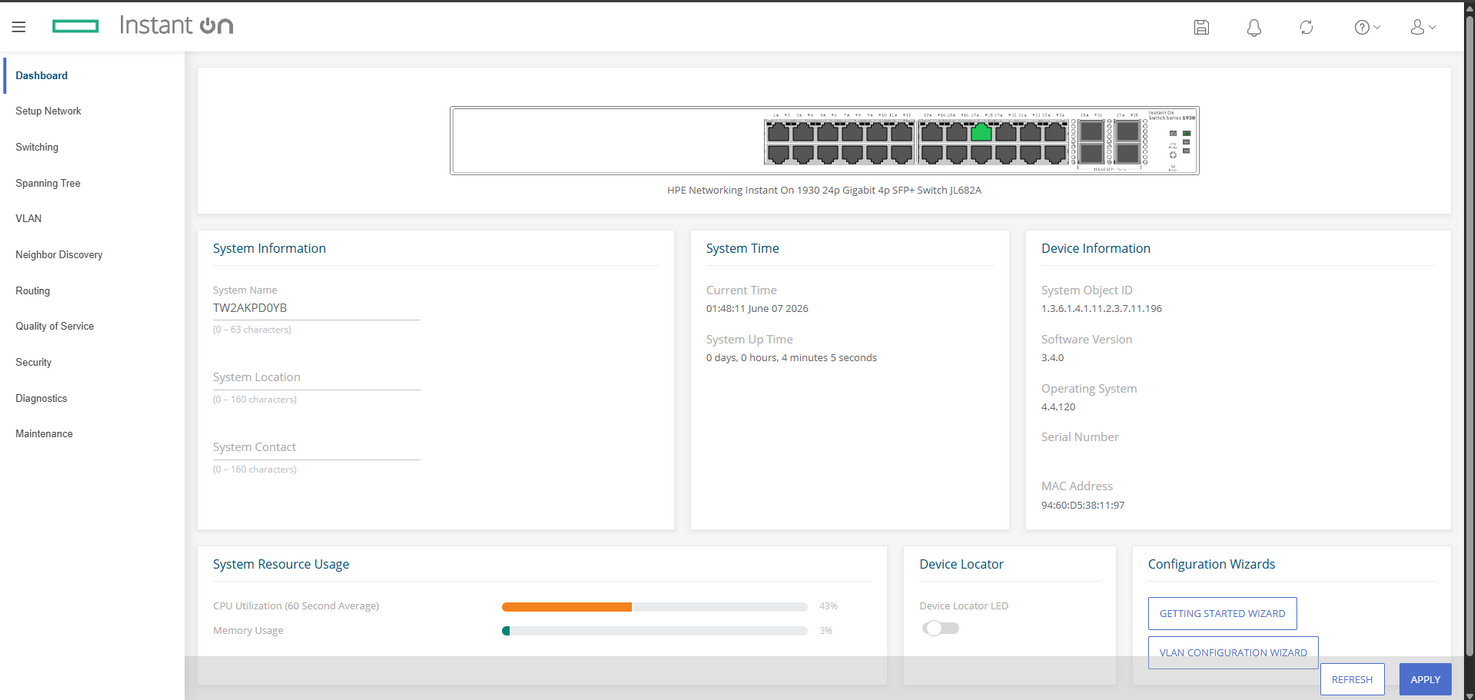Expand the user account chevron

[x=1432, y=27]
